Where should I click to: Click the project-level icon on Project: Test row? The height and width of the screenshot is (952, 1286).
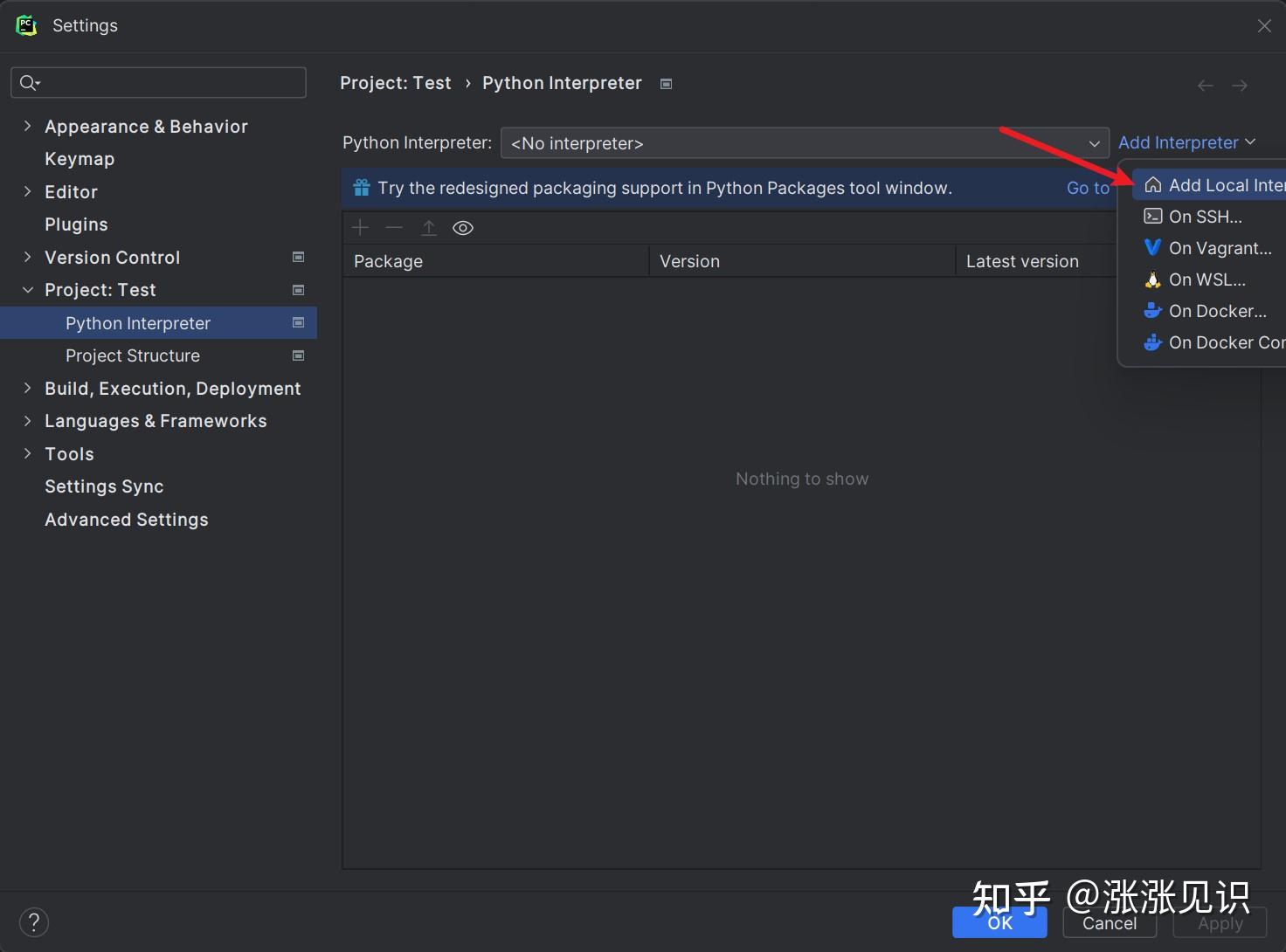click(298, 290)
